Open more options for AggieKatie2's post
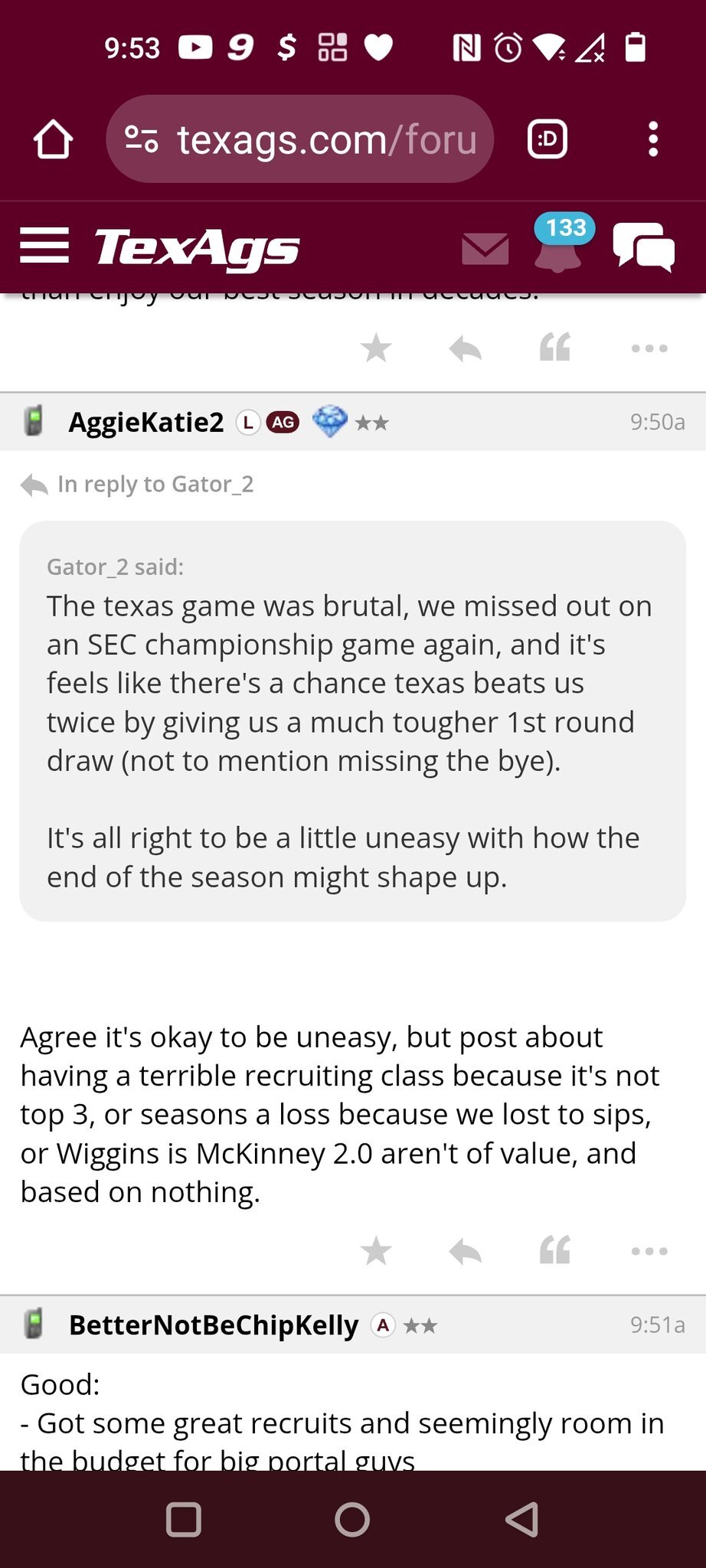Screen dimensions: 706x1568 [x=649, y=1251]
